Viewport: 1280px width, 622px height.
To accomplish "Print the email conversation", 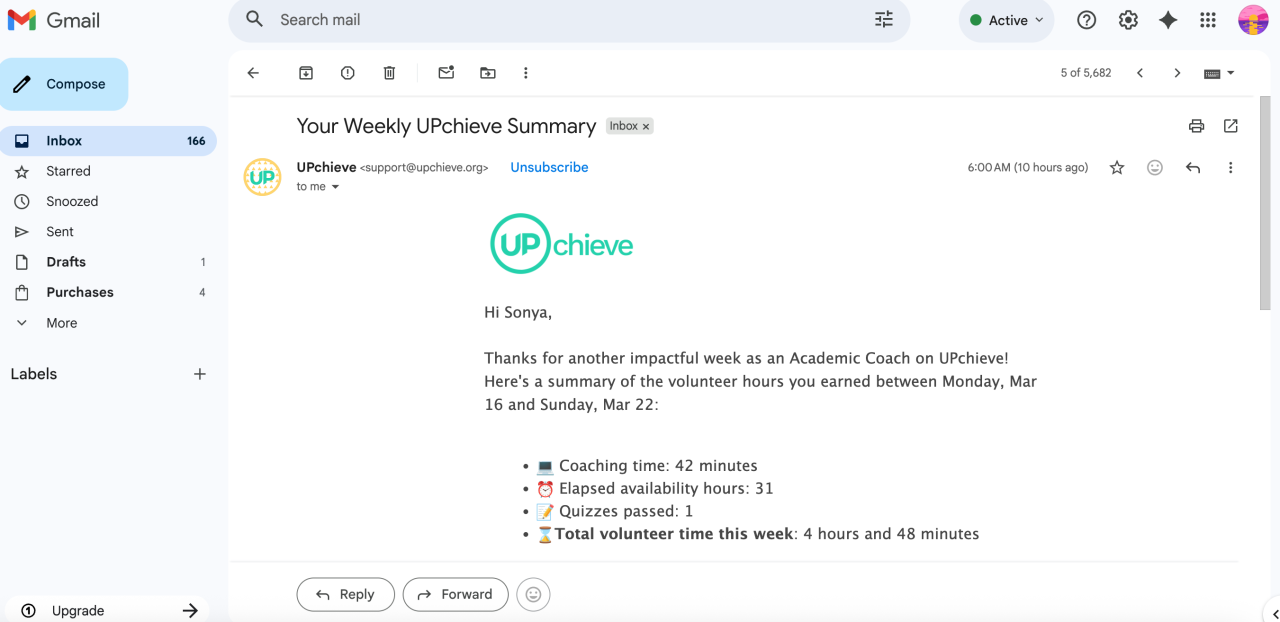I will point(1196,126).
